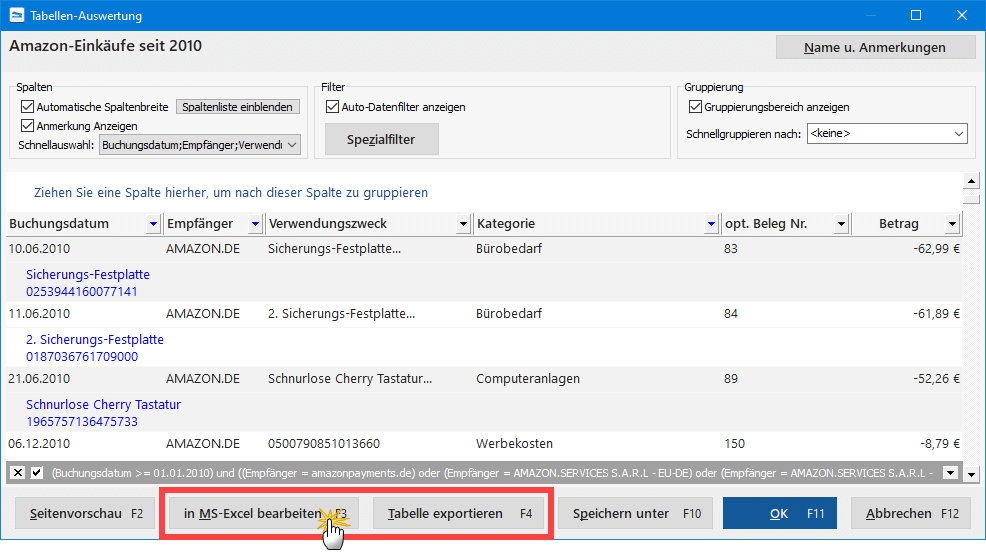The width and height of the screenshot is (986, 556).
Task: Toggle Anmerkung Anzeigen checkbox
Action: [27, 125]
